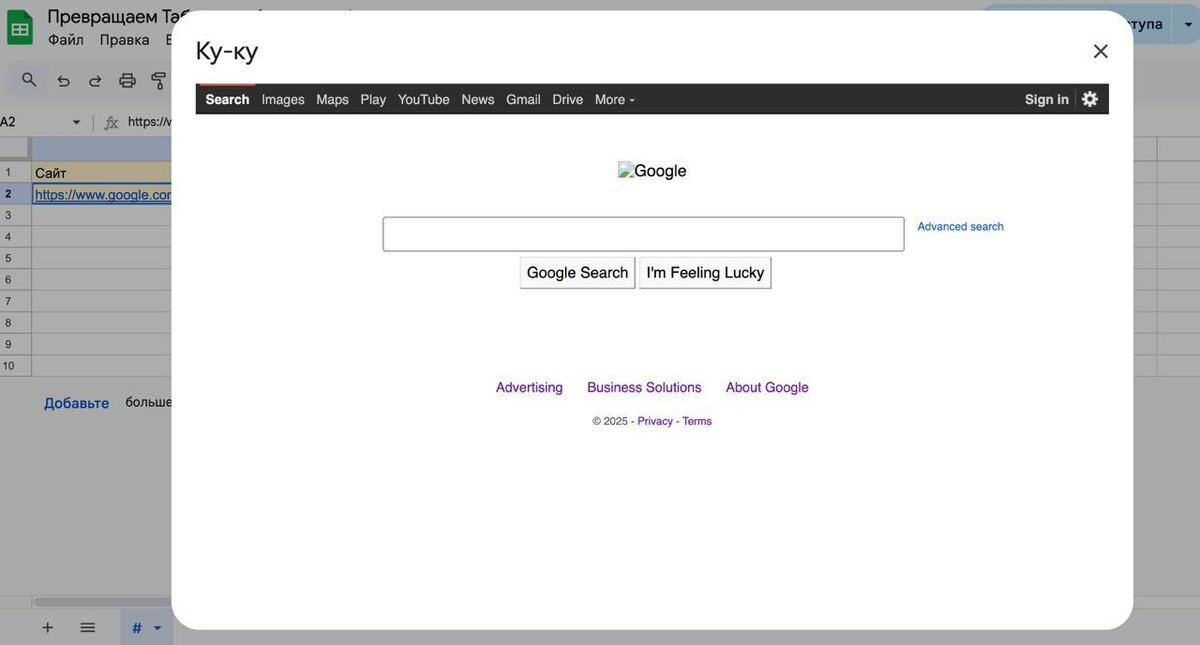Click the search magnifier in Sheets toolbar

pyautogui.click(x=29, y=80)
